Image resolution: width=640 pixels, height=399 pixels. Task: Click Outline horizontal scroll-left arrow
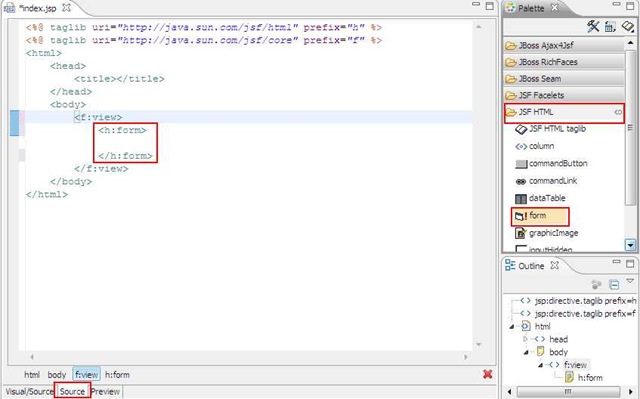point(509,392)
